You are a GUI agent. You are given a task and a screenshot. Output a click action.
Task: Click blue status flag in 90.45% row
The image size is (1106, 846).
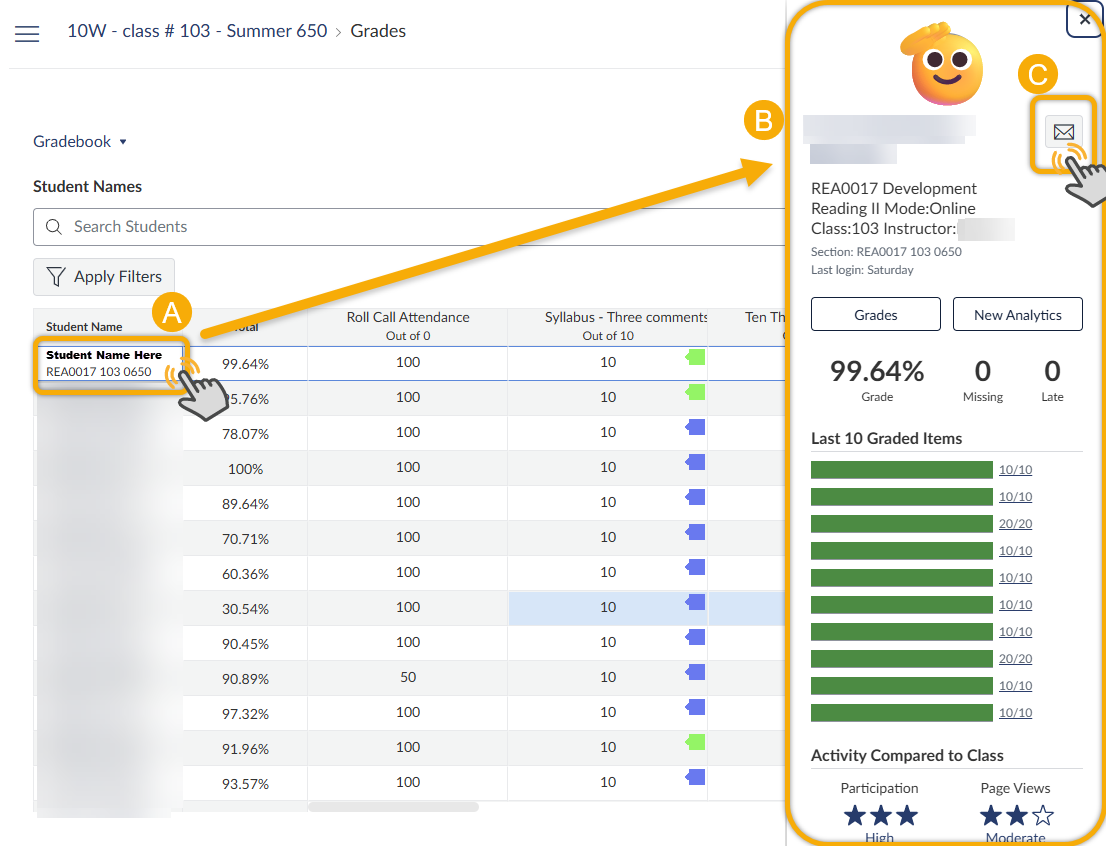click(x=695, y=637)
